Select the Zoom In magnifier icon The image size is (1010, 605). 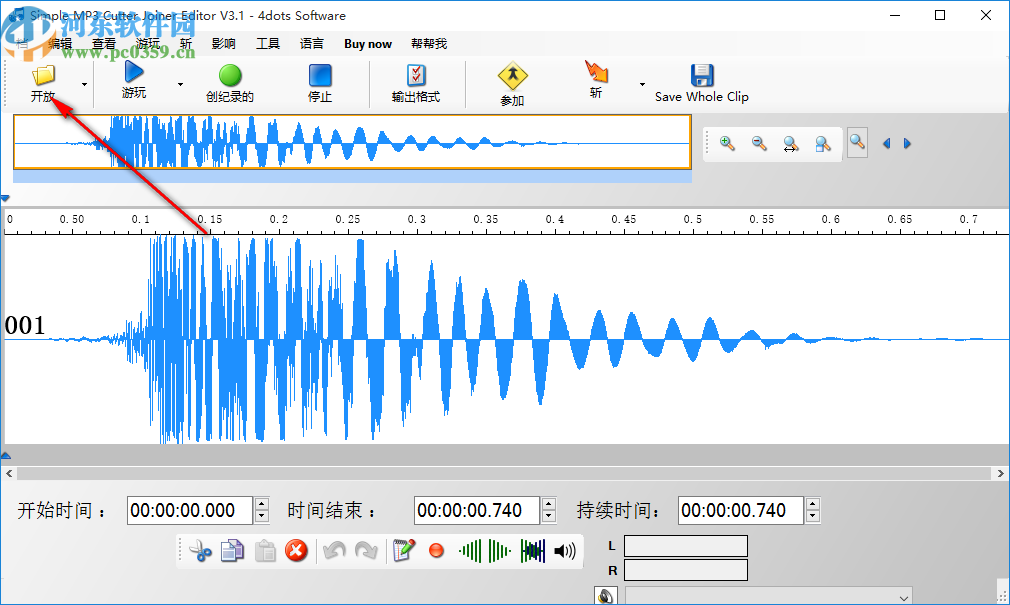pos(725,143)
